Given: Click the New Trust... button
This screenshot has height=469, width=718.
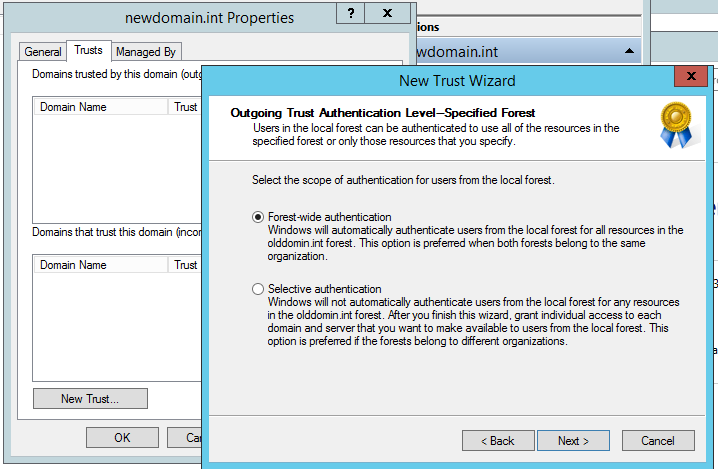Looking at the screenshot, I should [x=90, y=398].
